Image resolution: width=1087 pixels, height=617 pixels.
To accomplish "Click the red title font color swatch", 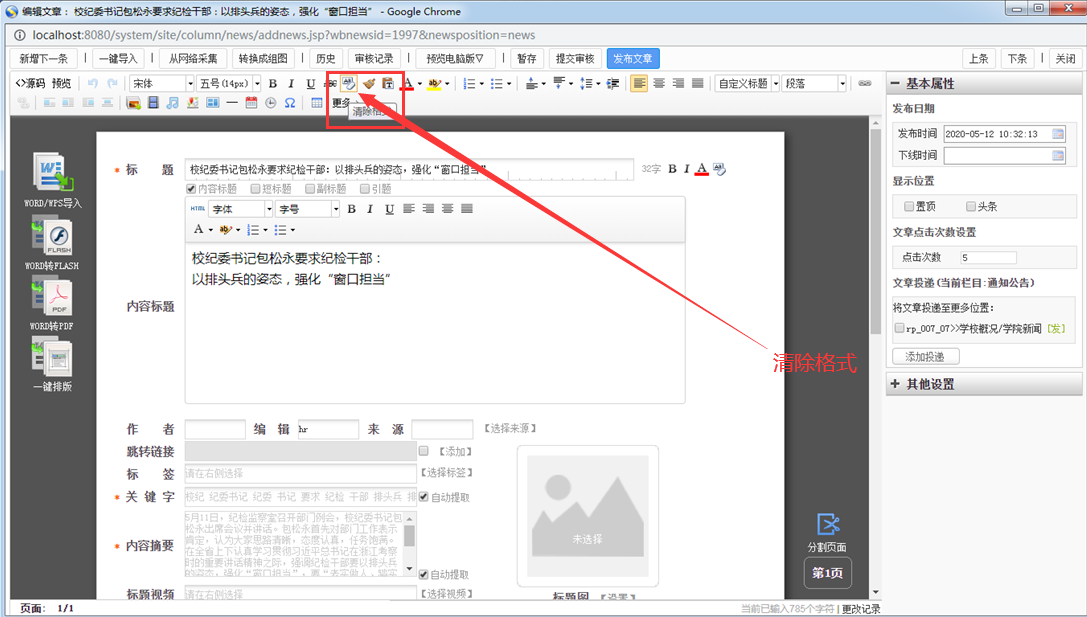I will [702, 169].
